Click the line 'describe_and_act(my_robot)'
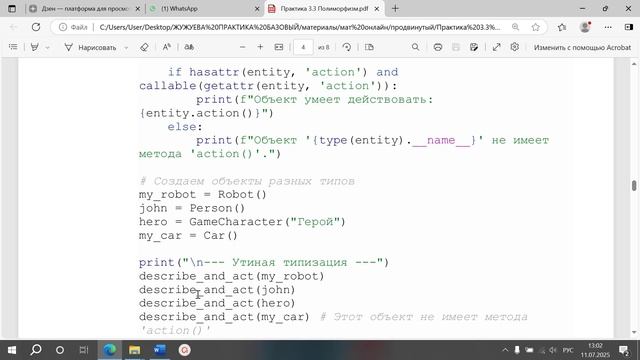The image size is (640, 360). [231, 276]
